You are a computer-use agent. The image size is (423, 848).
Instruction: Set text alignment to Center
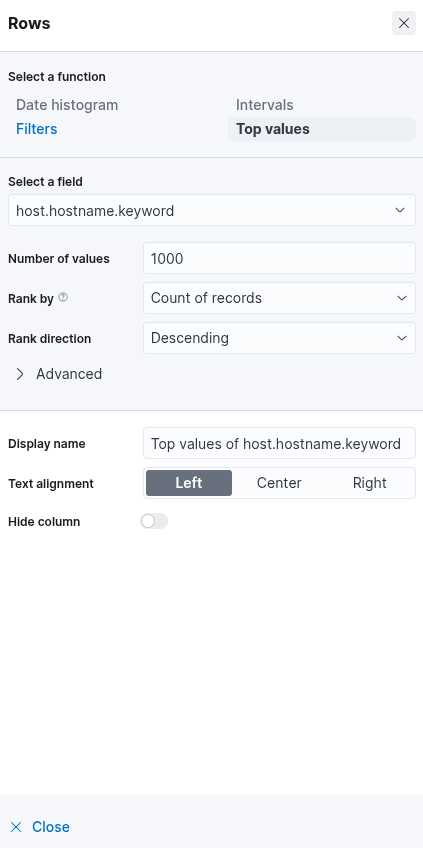[x=279, y=483]
